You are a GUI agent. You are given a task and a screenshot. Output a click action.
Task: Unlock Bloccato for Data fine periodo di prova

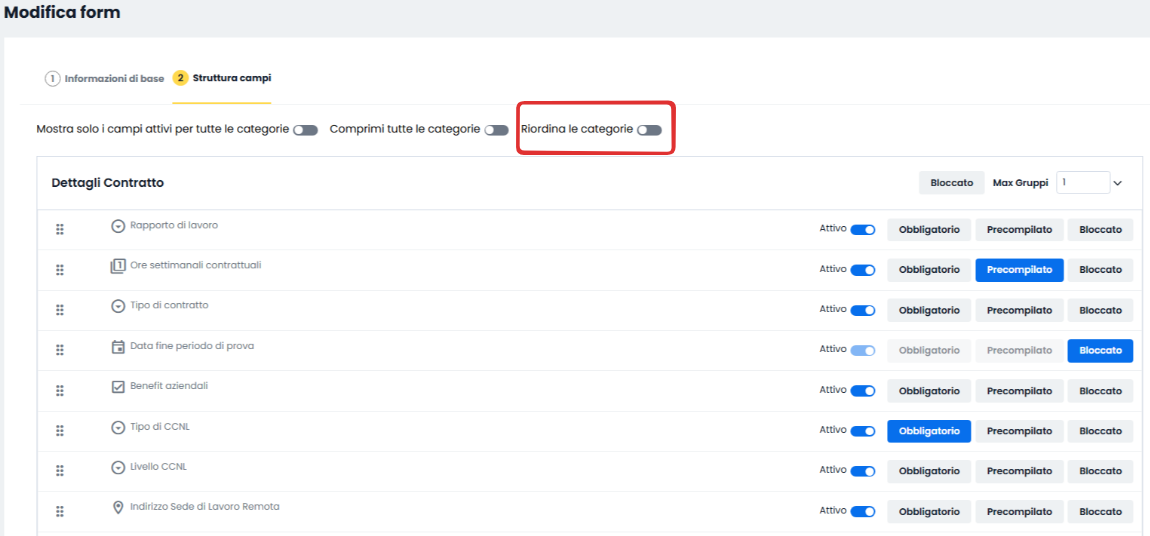1100,350
